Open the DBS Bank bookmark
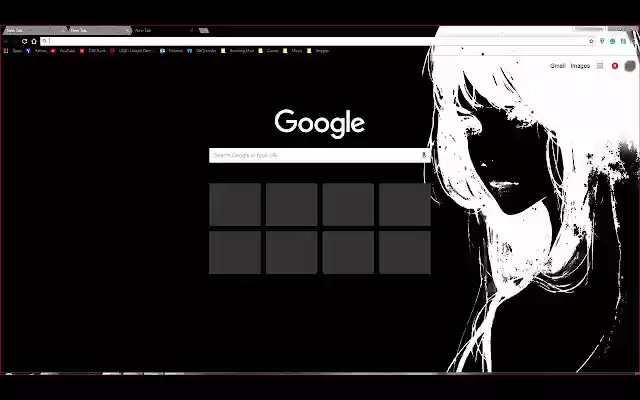 click(x=93, y=51)
